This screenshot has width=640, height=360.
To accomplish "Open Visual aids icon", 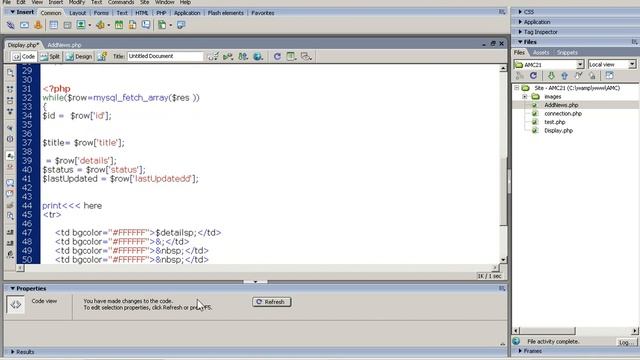I will point(306,56).
